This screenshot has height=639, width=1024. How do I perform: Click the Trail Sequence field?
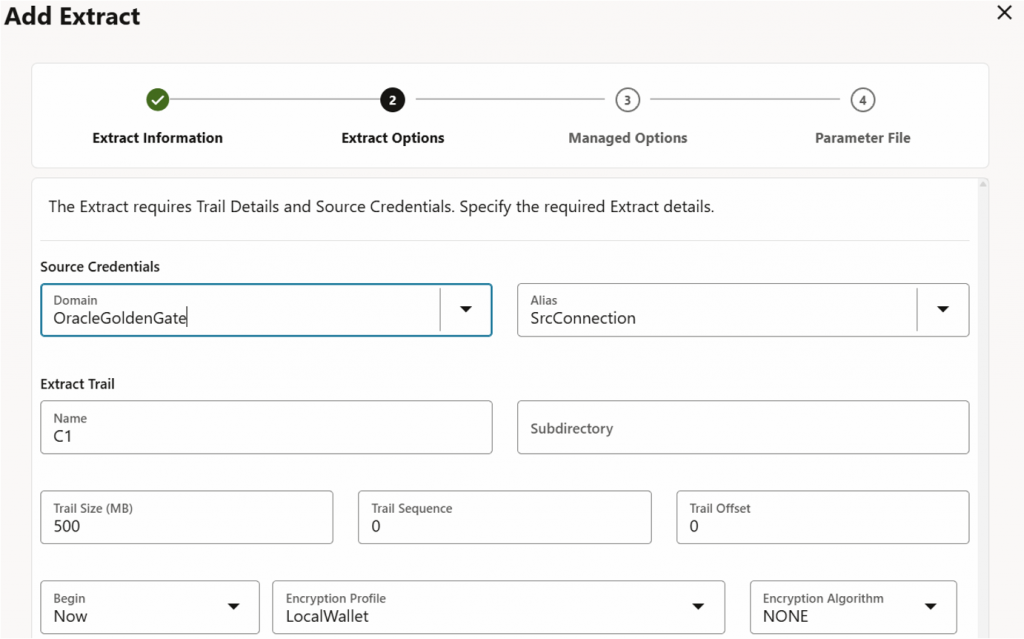coord(504,518)
